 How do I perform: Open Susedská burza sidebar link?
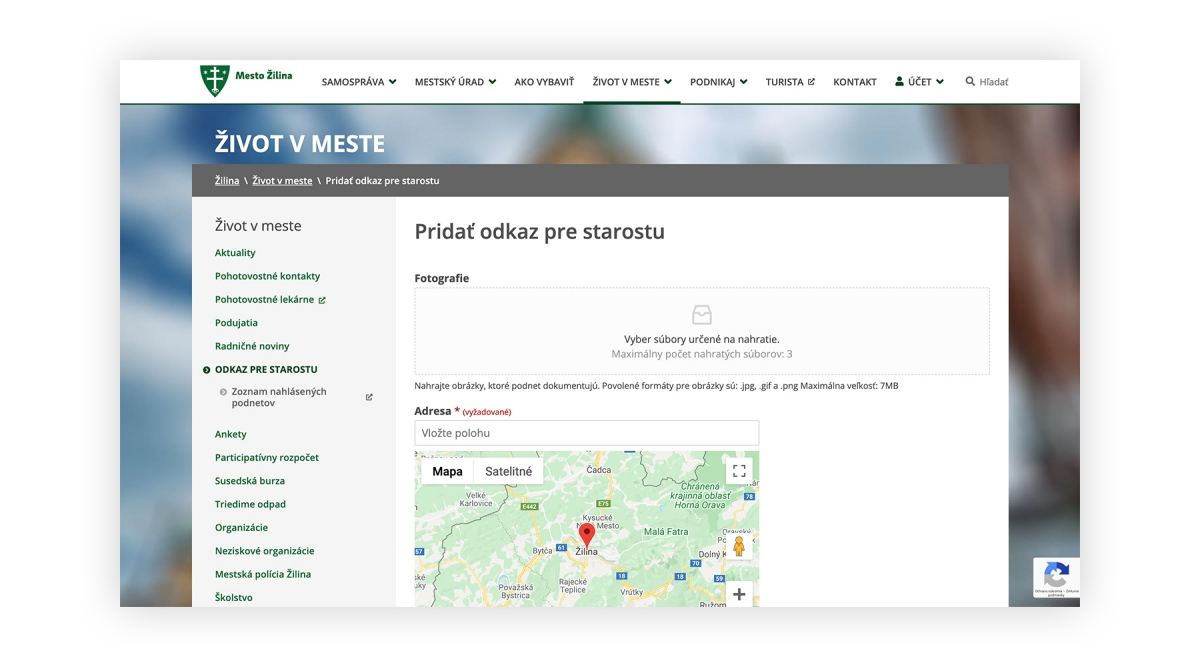(x=250, y=481)
